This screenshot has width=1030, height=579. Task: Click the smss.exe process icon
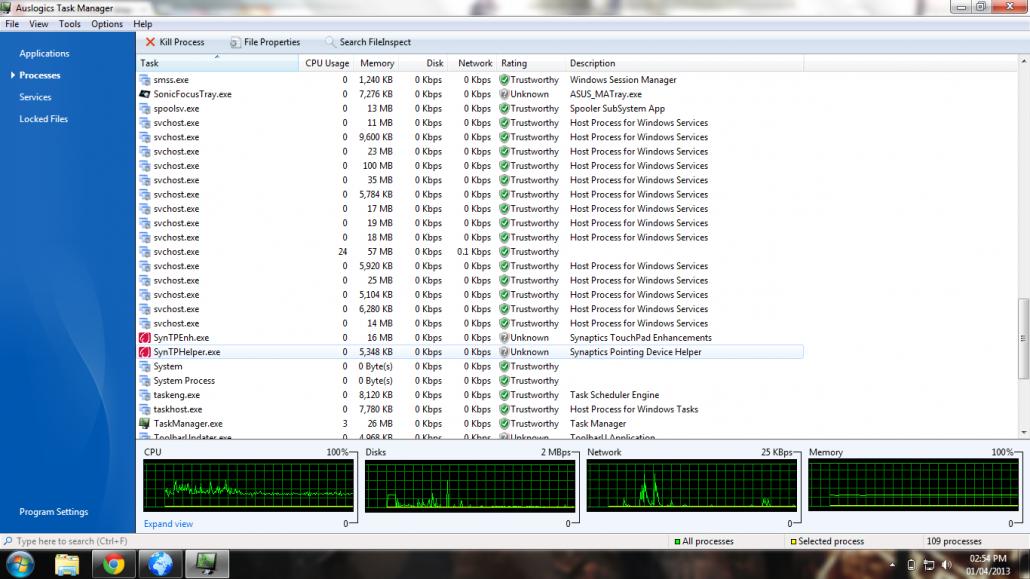pos(145,80)
